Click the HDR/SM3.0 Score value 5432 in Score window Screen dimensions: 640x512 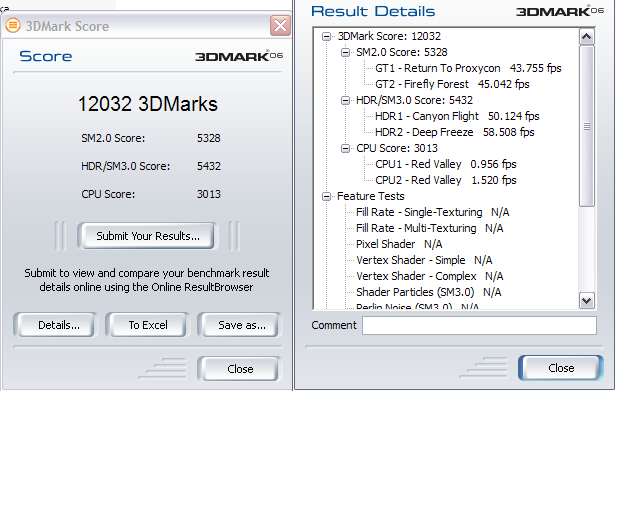[x=209, y=166]
